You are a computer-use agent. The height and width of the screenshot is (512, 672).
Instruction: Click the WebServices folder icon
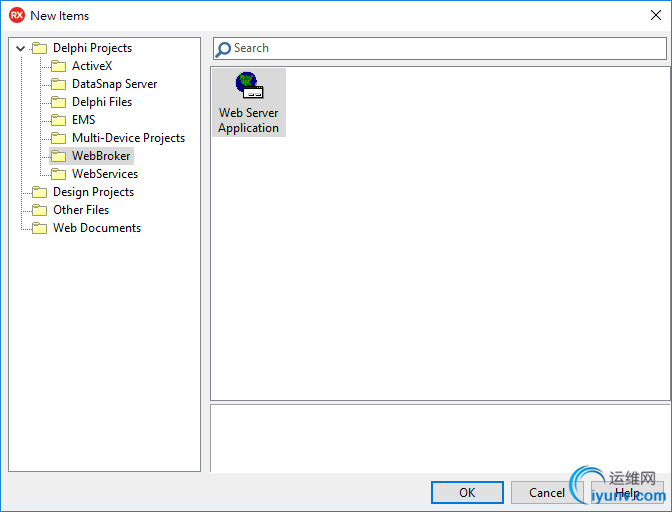[58, 174]
